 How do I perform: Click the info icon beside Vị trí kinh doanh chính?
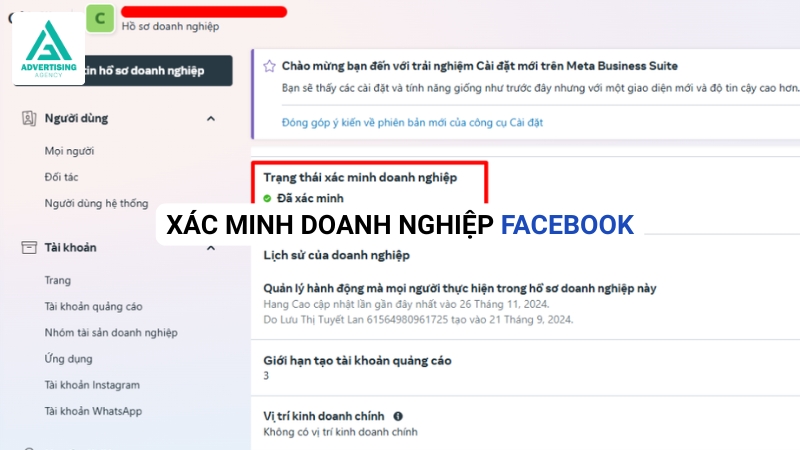click(398, 416)
